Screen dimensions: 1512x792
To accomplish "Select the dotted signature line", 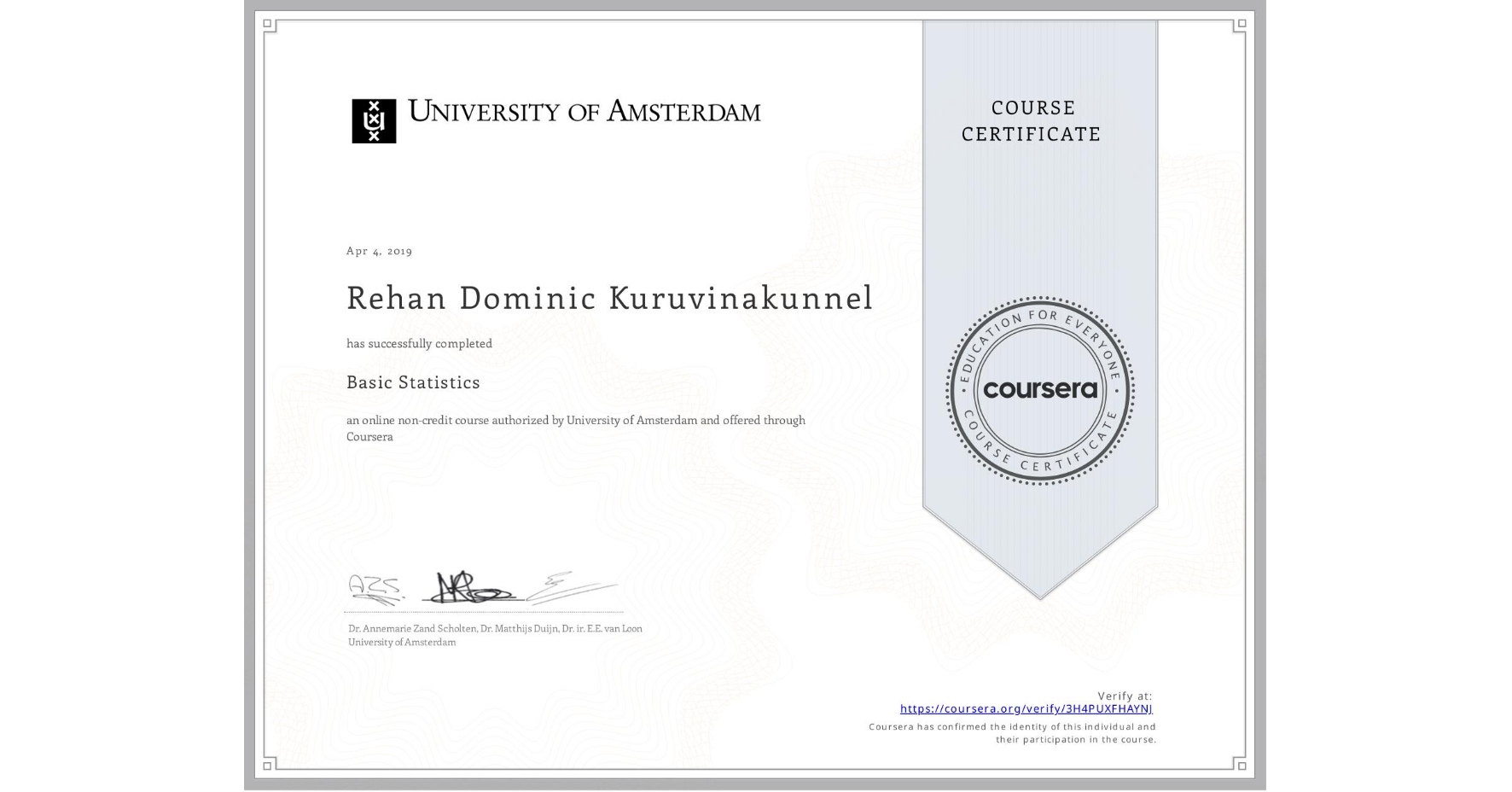I will coord(482,609).
